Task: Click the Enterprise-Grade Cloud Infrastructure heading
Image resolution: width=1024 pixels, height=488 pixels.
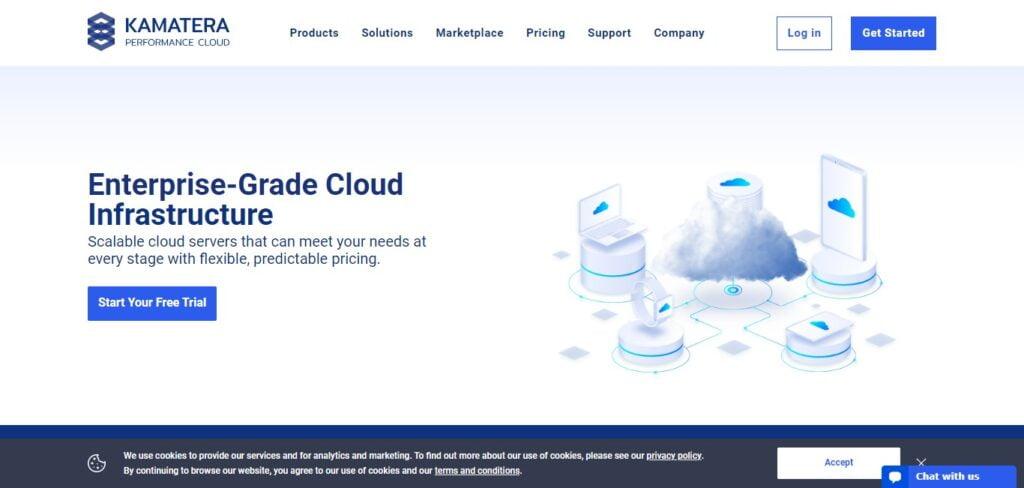Action: [246, 199]
